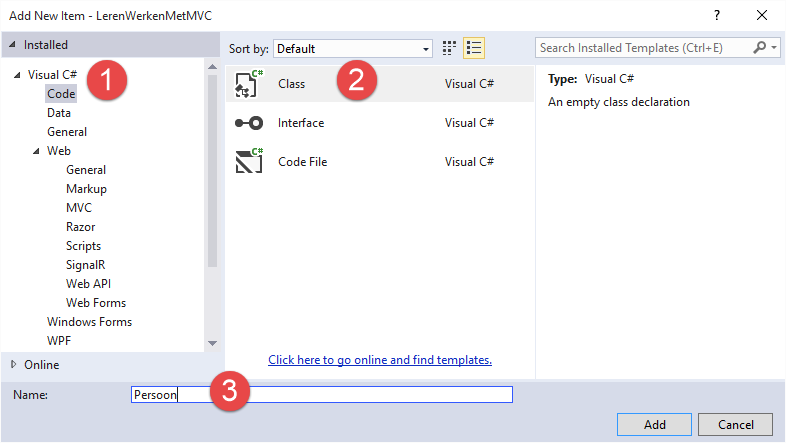Image resolution: width=786 pixels, height=443 pixels.
Task: Open the online templates link
Action: (380, 360)
